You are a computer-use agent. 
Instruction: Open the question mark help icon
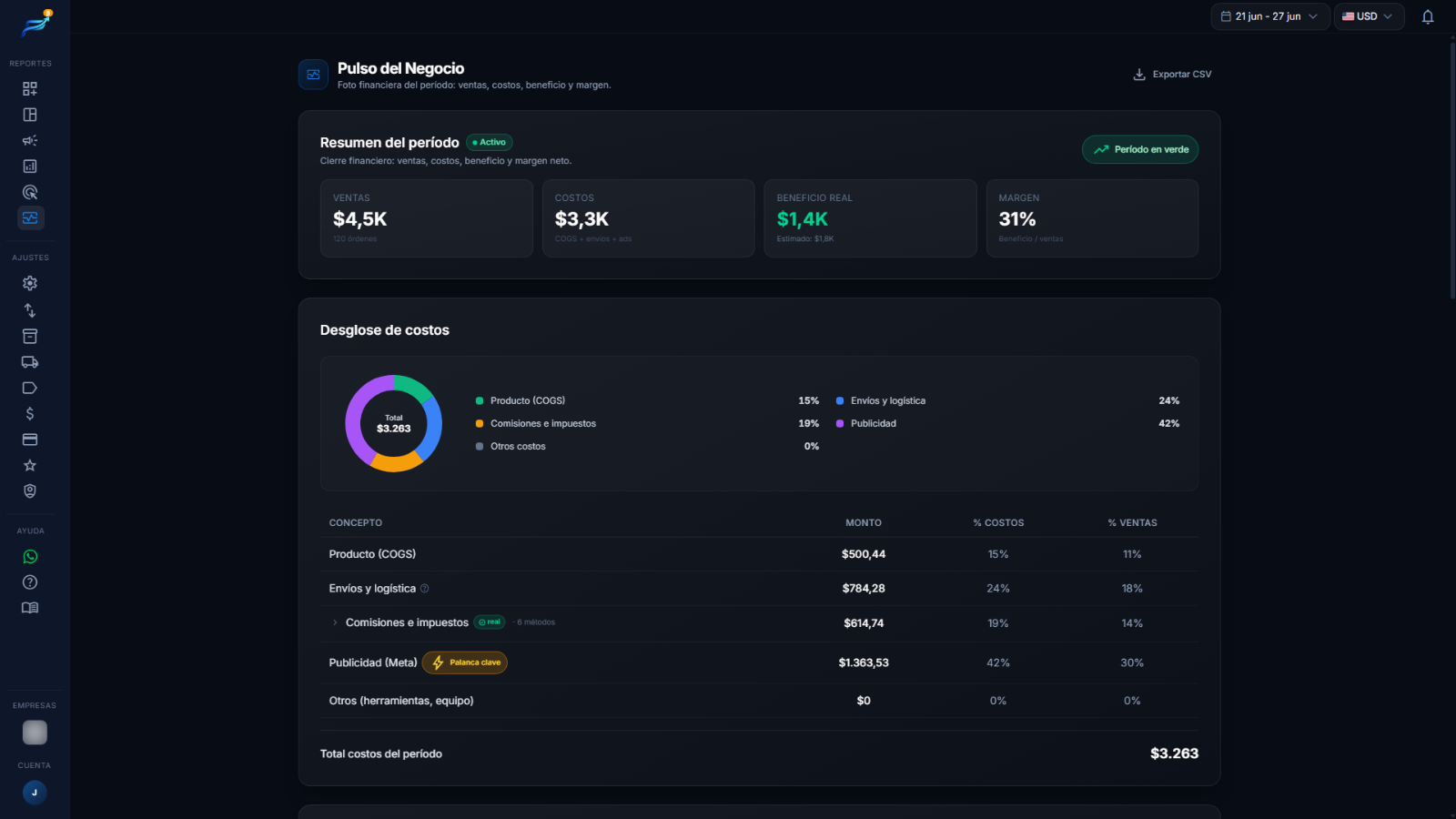[x=30, y=582]
